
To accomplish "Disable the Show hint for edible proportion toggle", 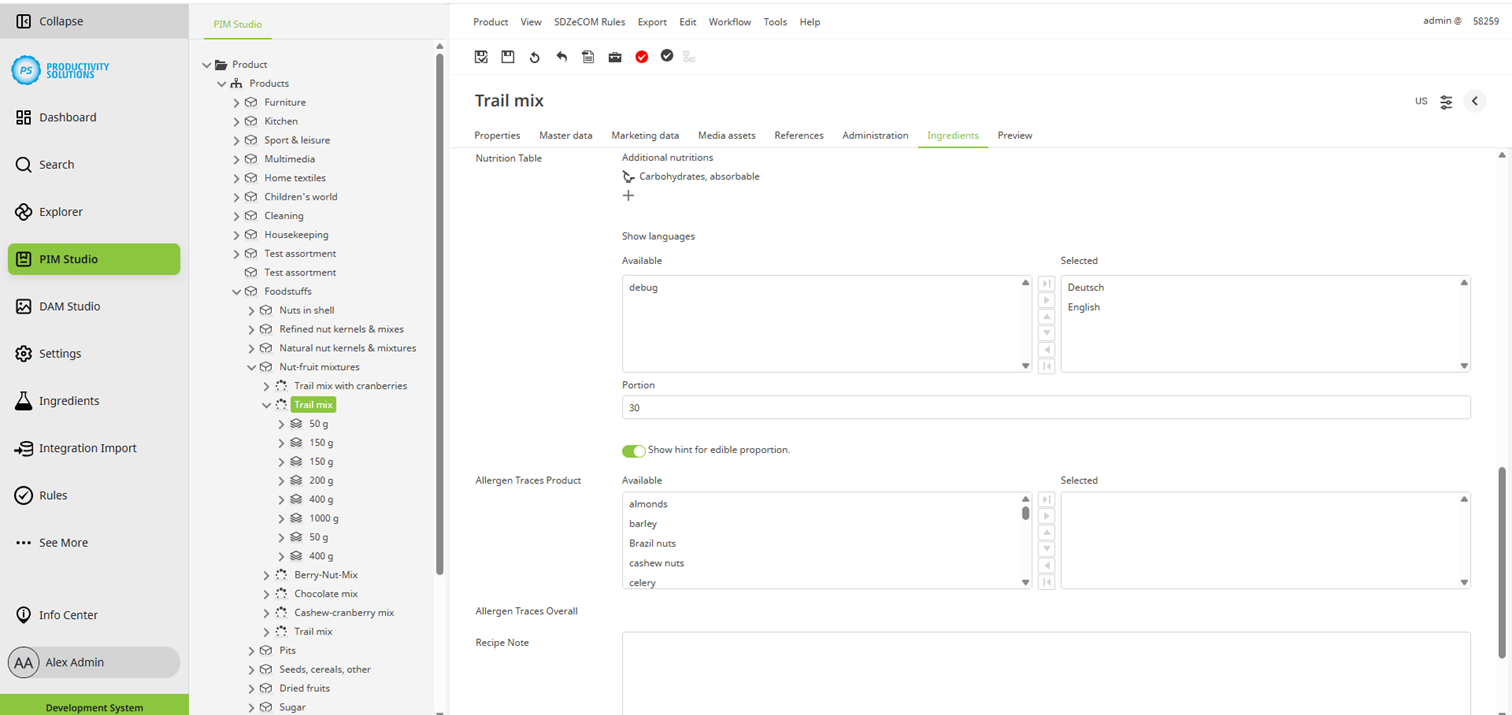I will point(633,451).
